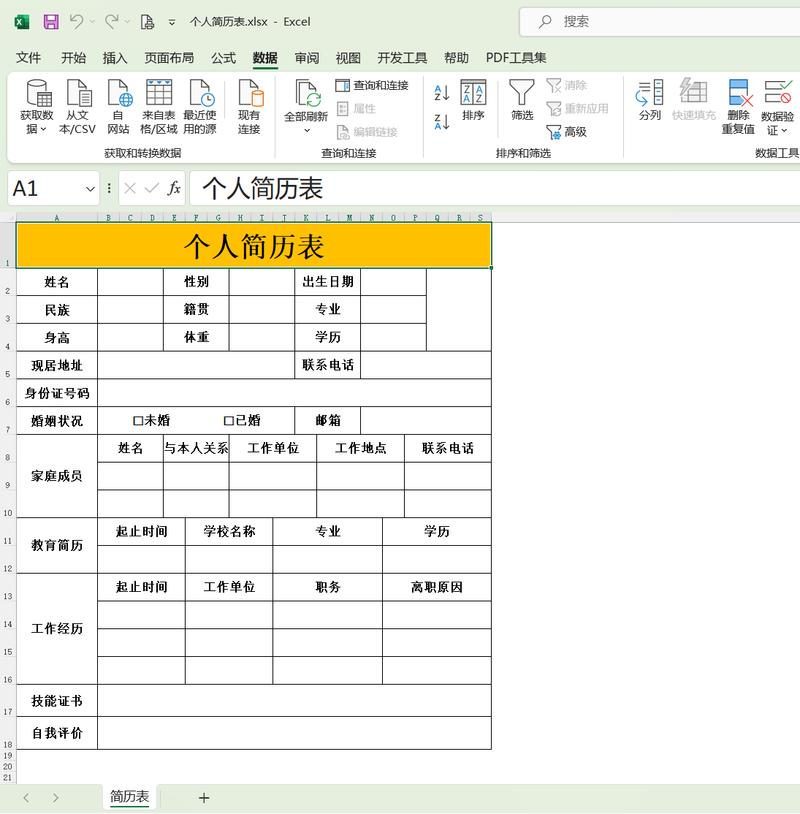Tick the 未婚 checkbox cell
The height and width of the screenshot is (814, 800).
(138, 421)
